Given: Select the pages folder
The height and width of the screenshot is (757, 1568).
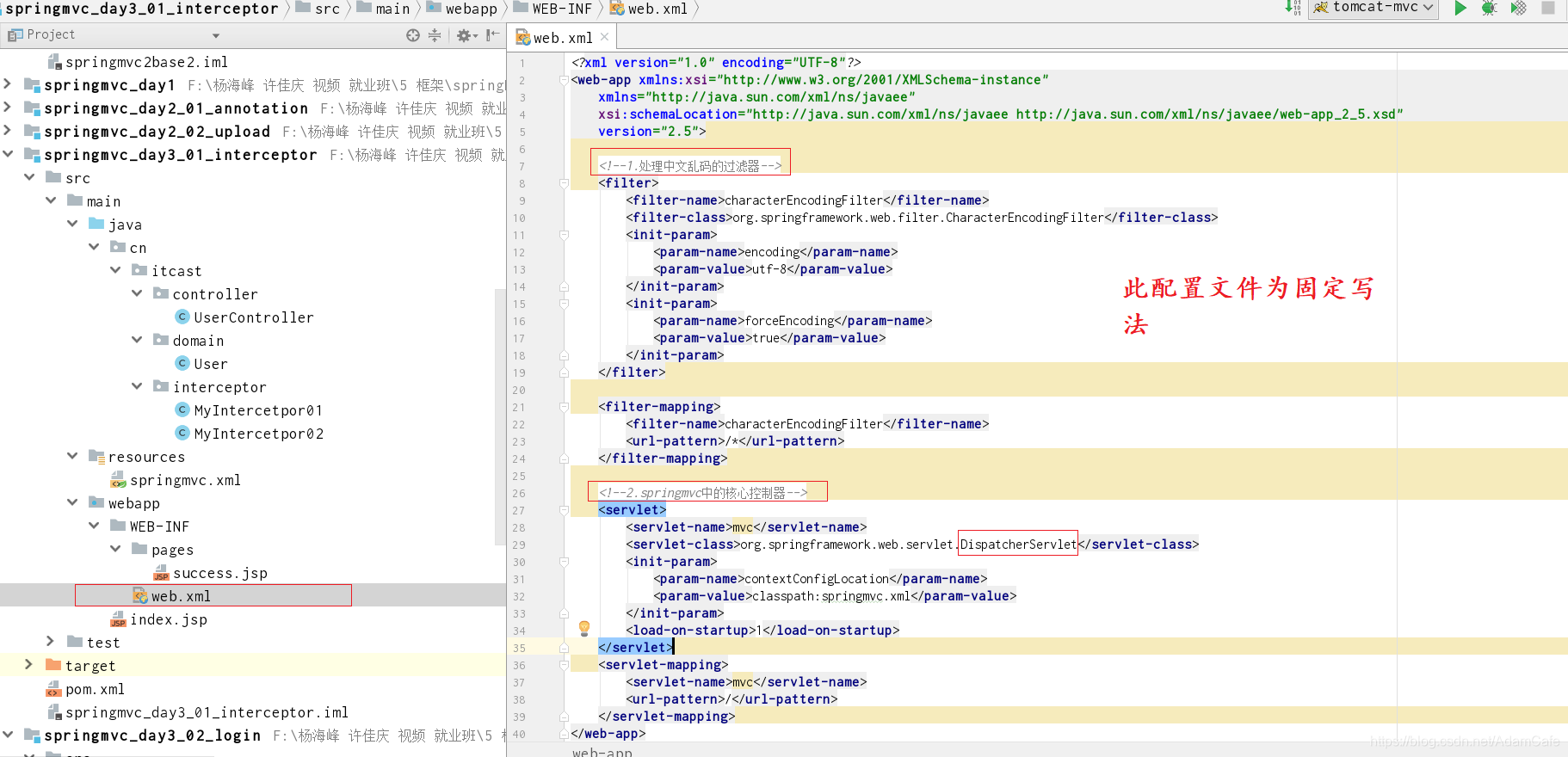Looking at the screenshot, I should click(172, 550).
